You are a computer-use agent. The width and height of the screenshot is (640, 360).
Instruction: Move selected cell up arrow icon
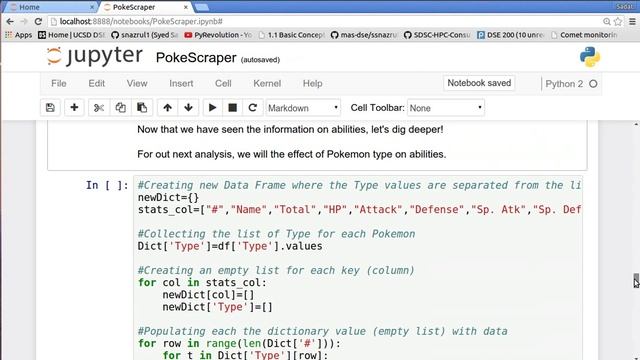(x=167, y=108)
